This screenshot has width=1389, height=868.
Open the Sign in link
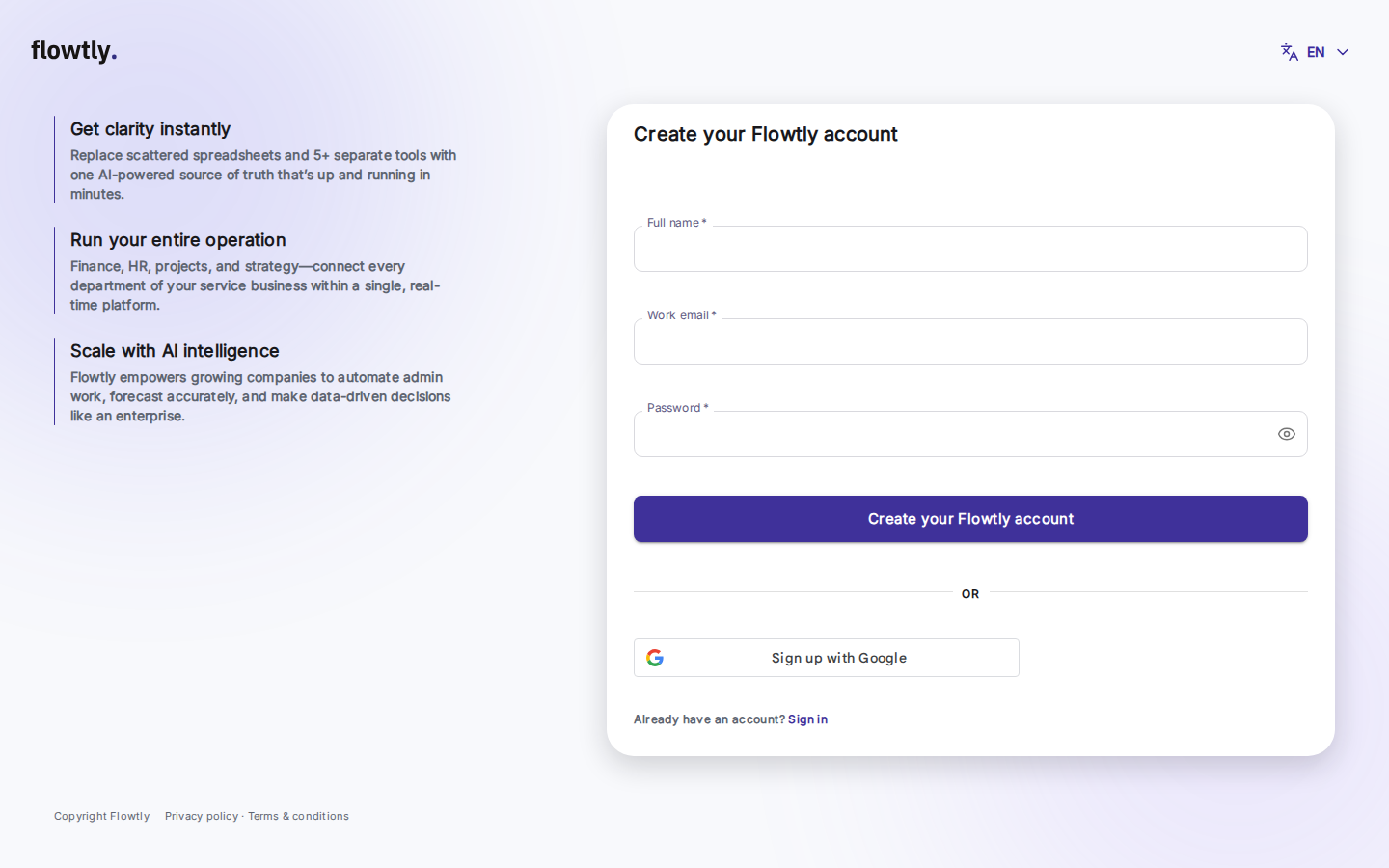pyautogui.click(x=807, y=719)
